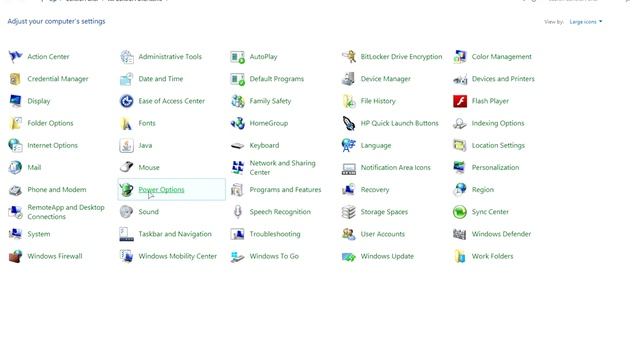Open Internet Options globe icon

pyautogui.click(x=16, y=145)
